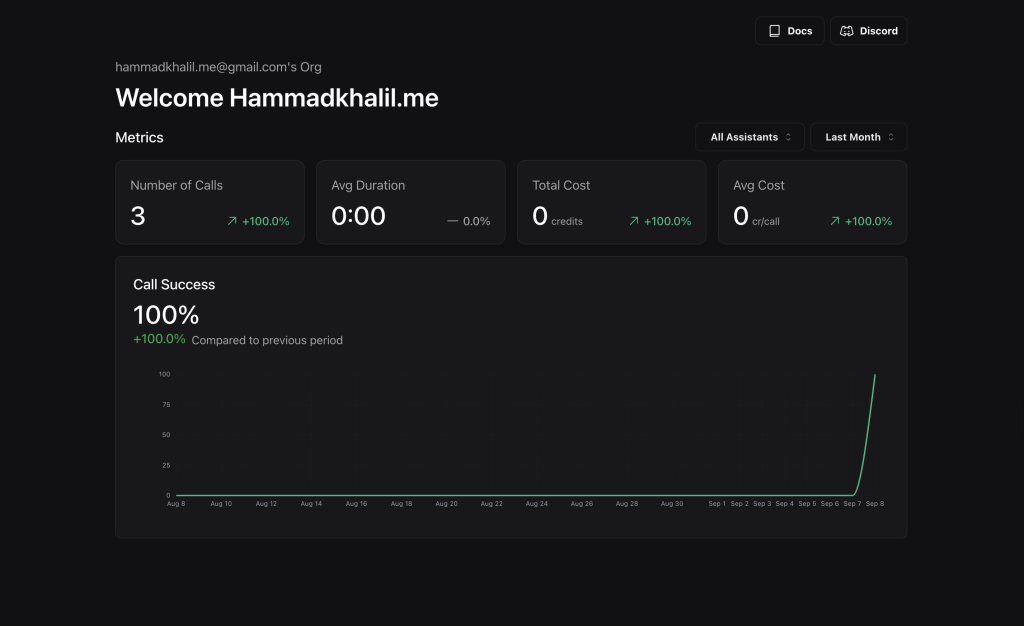Click the Docs book icon
The width and height of the screenshot is (1024, 626).
(x=774, y=31)
